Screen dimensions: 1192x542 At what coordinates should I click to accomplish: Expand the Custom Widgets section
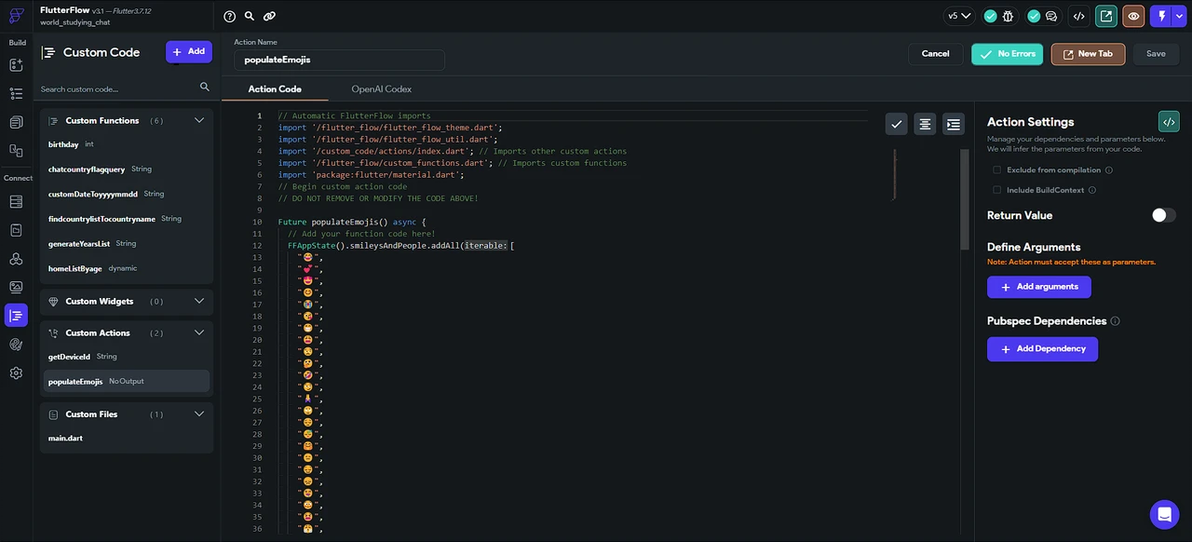point(199,301)
